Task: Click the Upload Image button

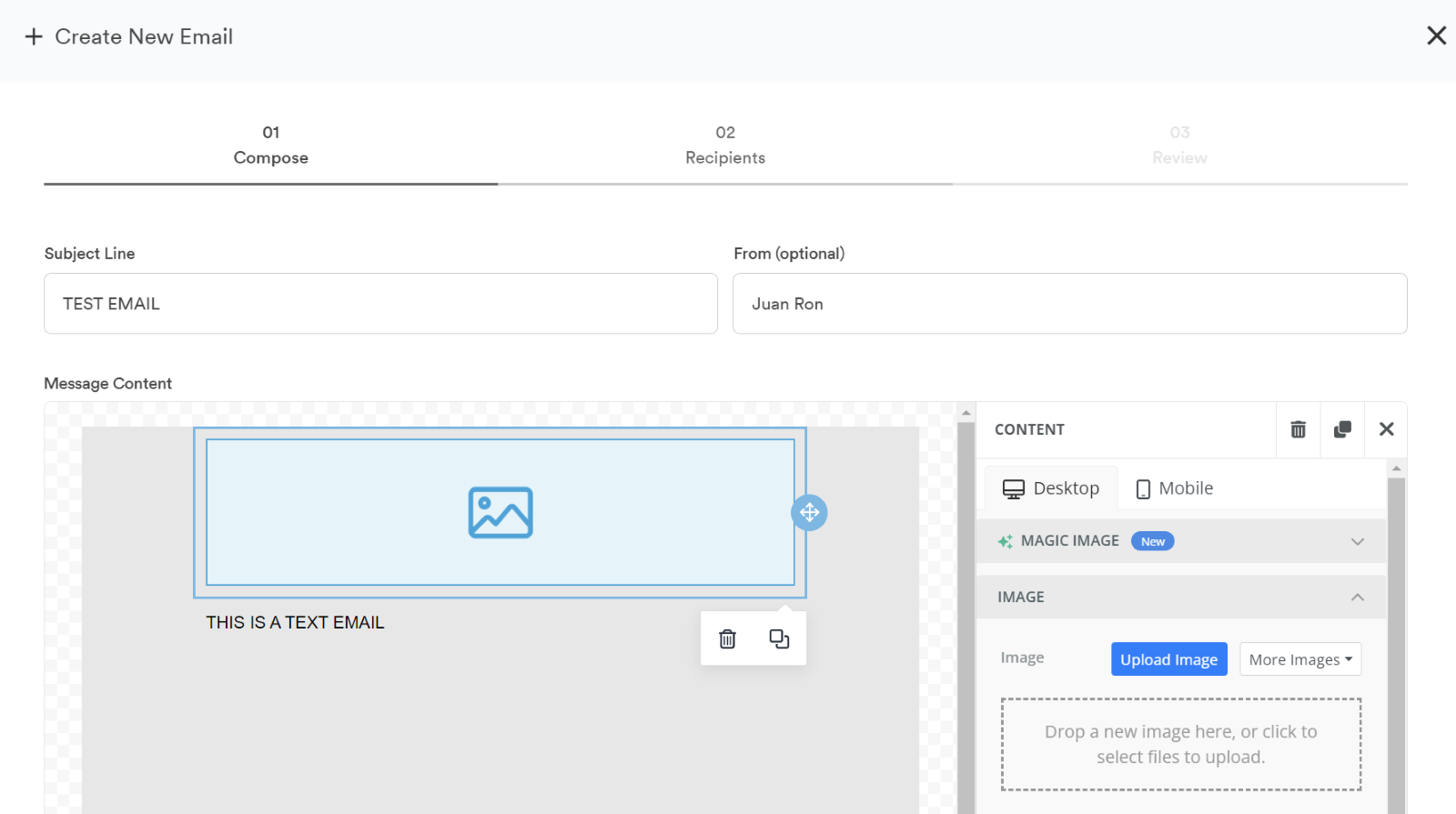Action: 1168,659
